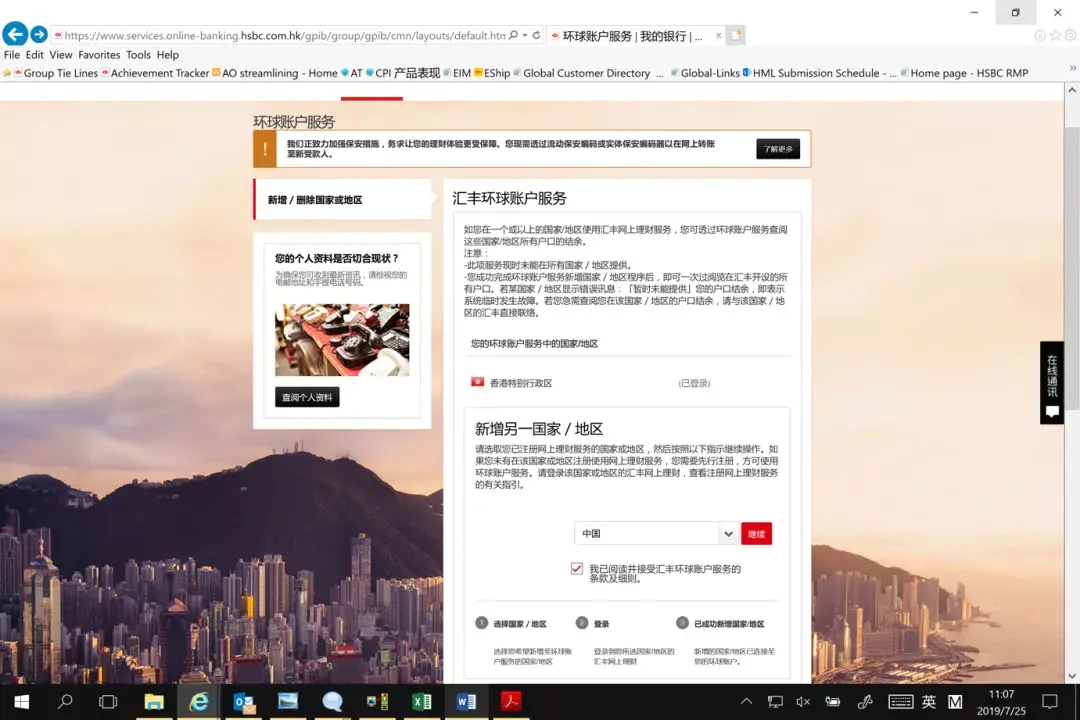
Task: Click the 查阅个人资料 button
Action: [x=306, y=396]
